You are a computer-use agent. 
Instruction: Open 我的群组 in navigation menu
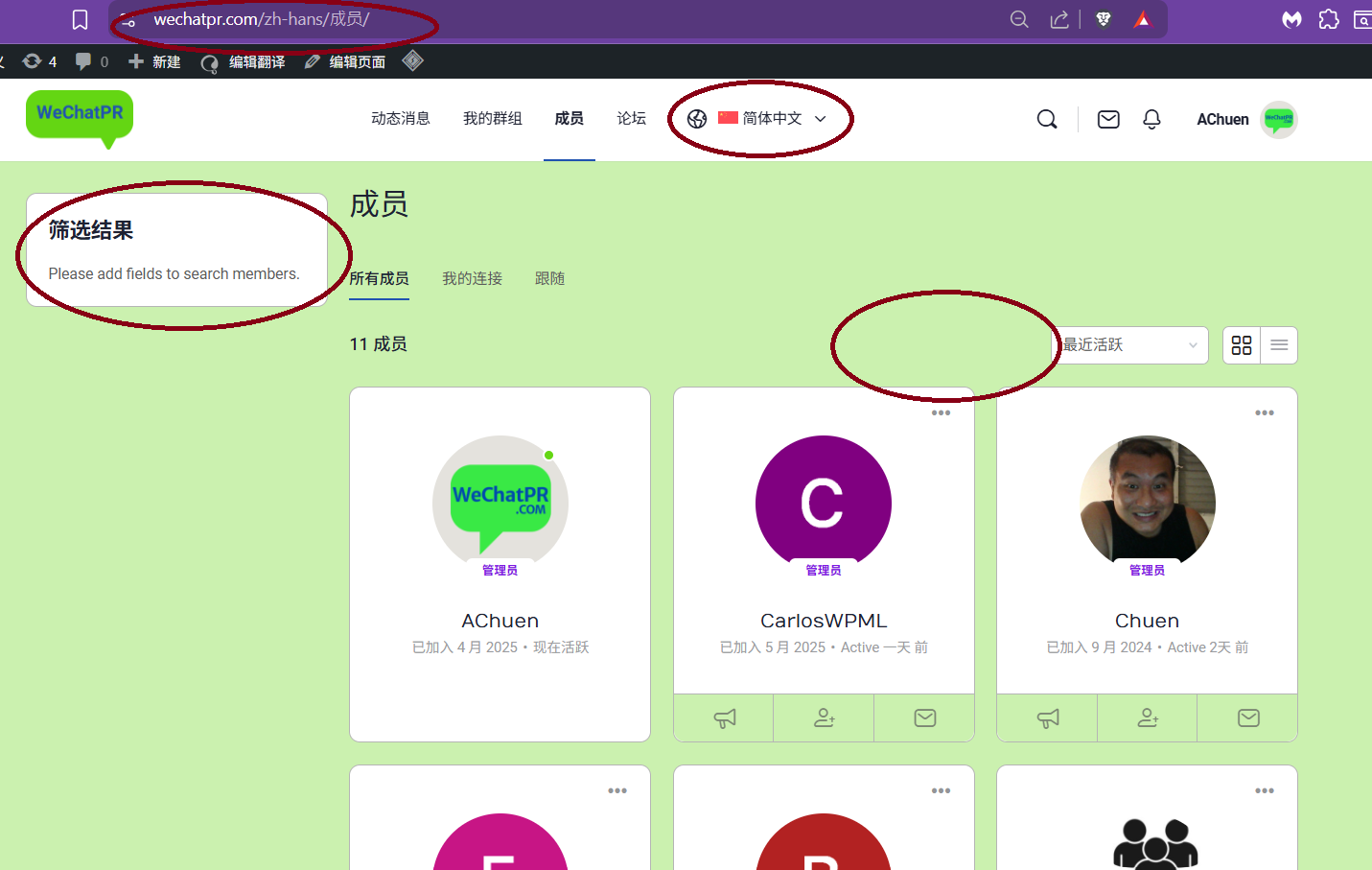[492, 119]
